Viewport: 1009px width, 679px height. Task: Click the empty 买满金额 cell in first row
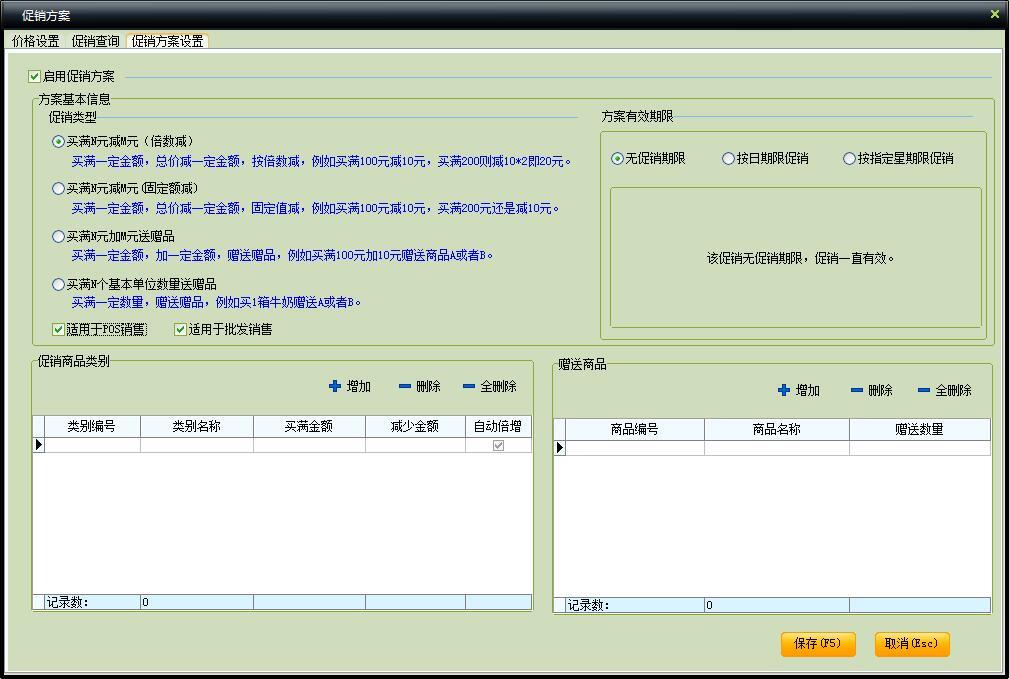click(x=310, y=445)
